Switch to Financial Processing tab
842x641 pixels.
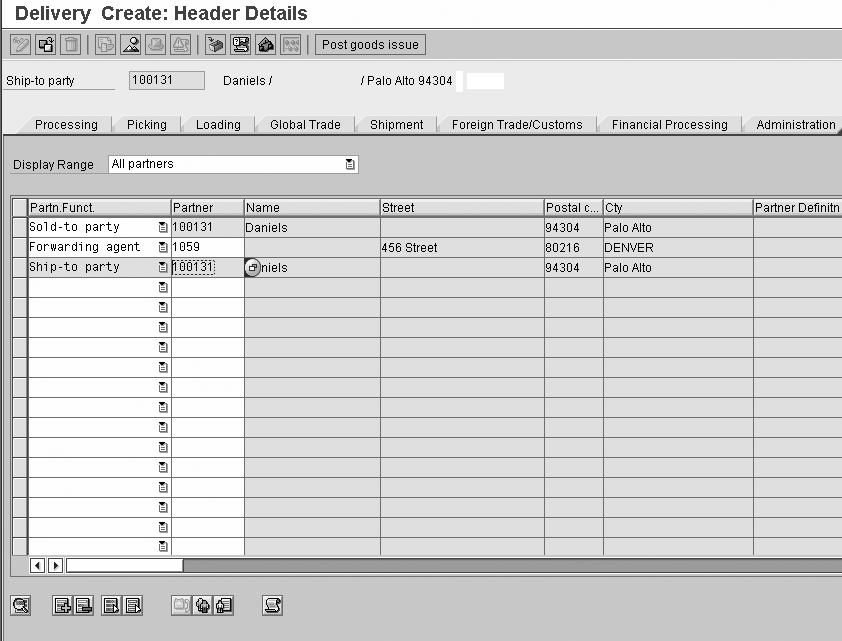(670, 125)
